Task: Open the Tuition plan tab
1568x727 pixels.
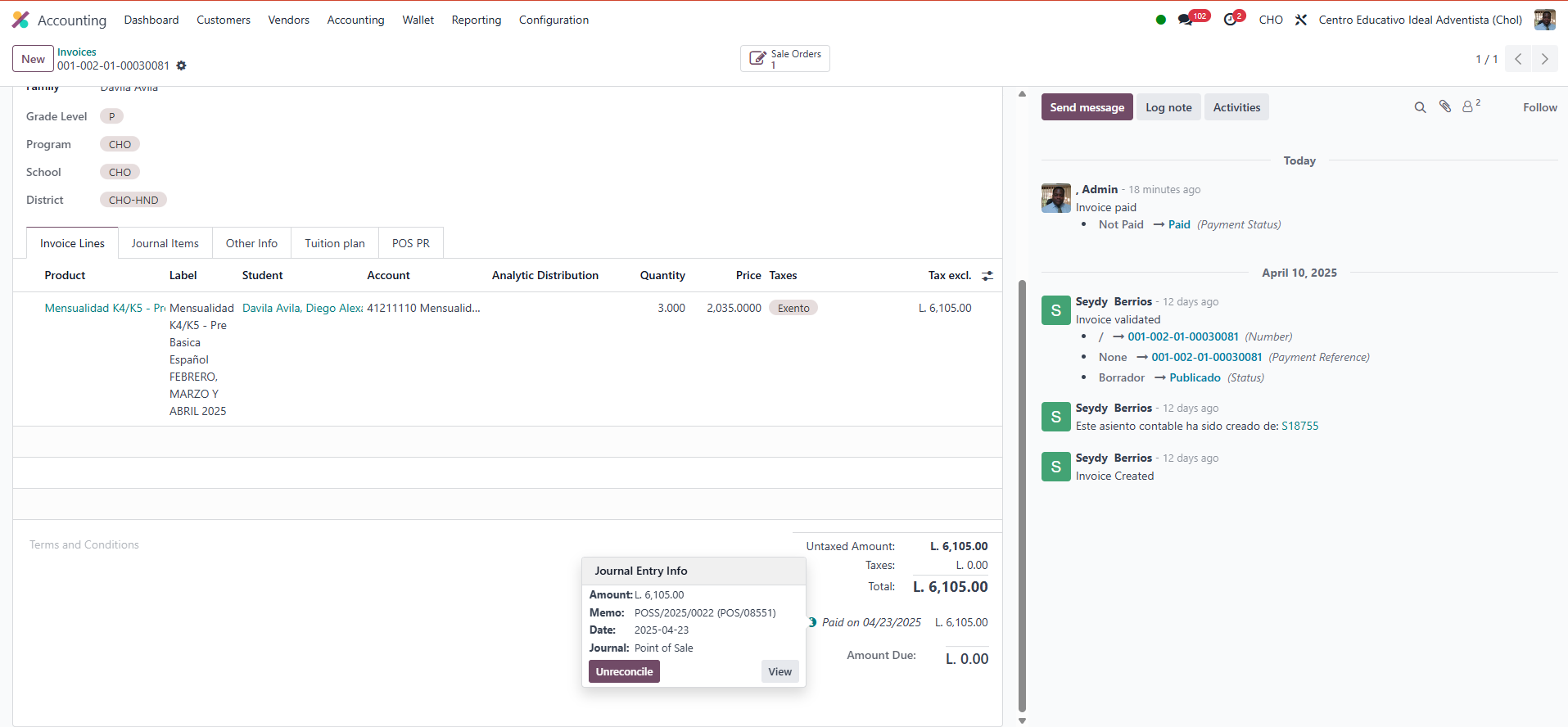Action: pos(335,243)
